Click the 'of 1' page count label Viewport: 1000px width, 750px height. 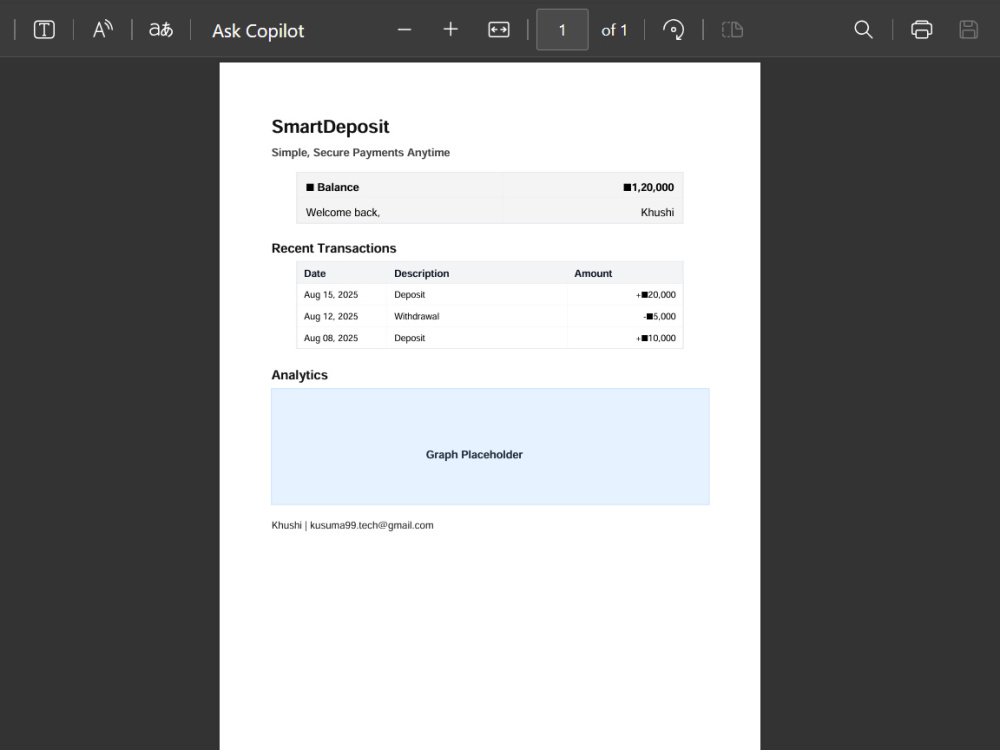point(614,30)
